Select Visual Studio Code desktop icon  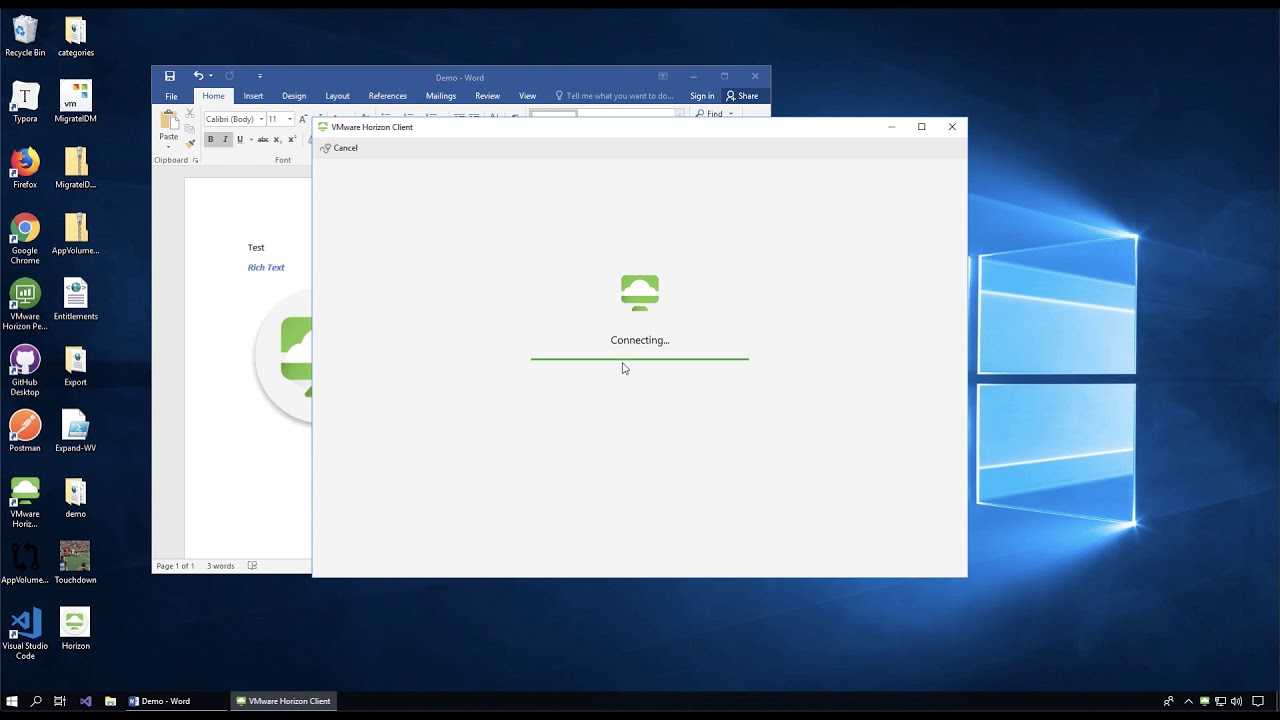point(25,634)
